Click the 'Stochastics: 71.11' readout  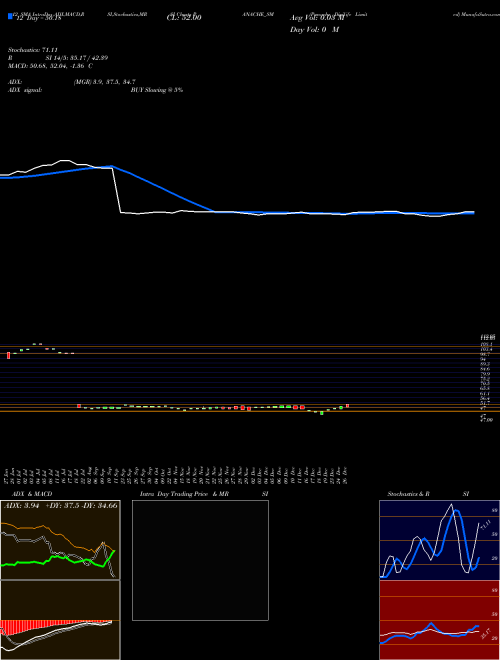[x=33, y=50]
